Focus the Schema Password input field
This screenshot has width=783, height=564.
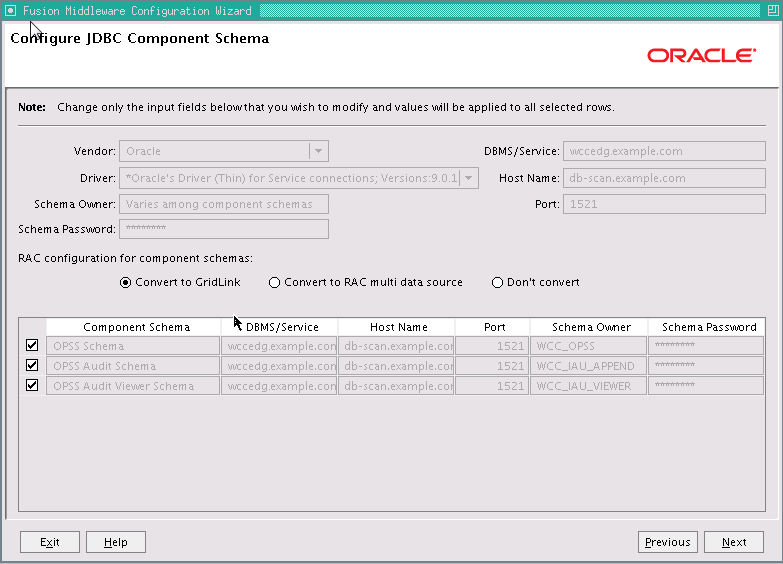[x=224, y=229]
